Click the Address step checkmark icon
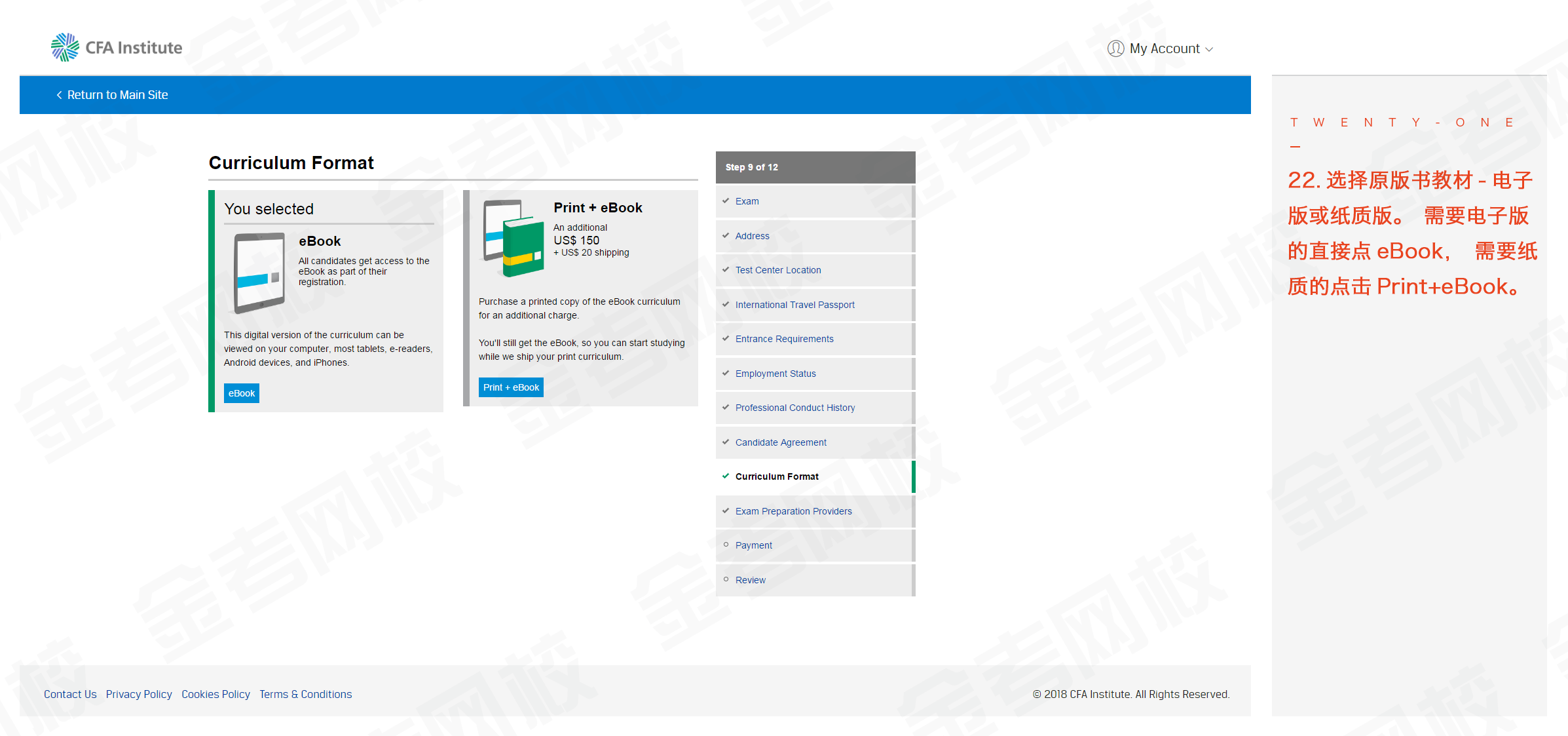 [x=727, y=235]
